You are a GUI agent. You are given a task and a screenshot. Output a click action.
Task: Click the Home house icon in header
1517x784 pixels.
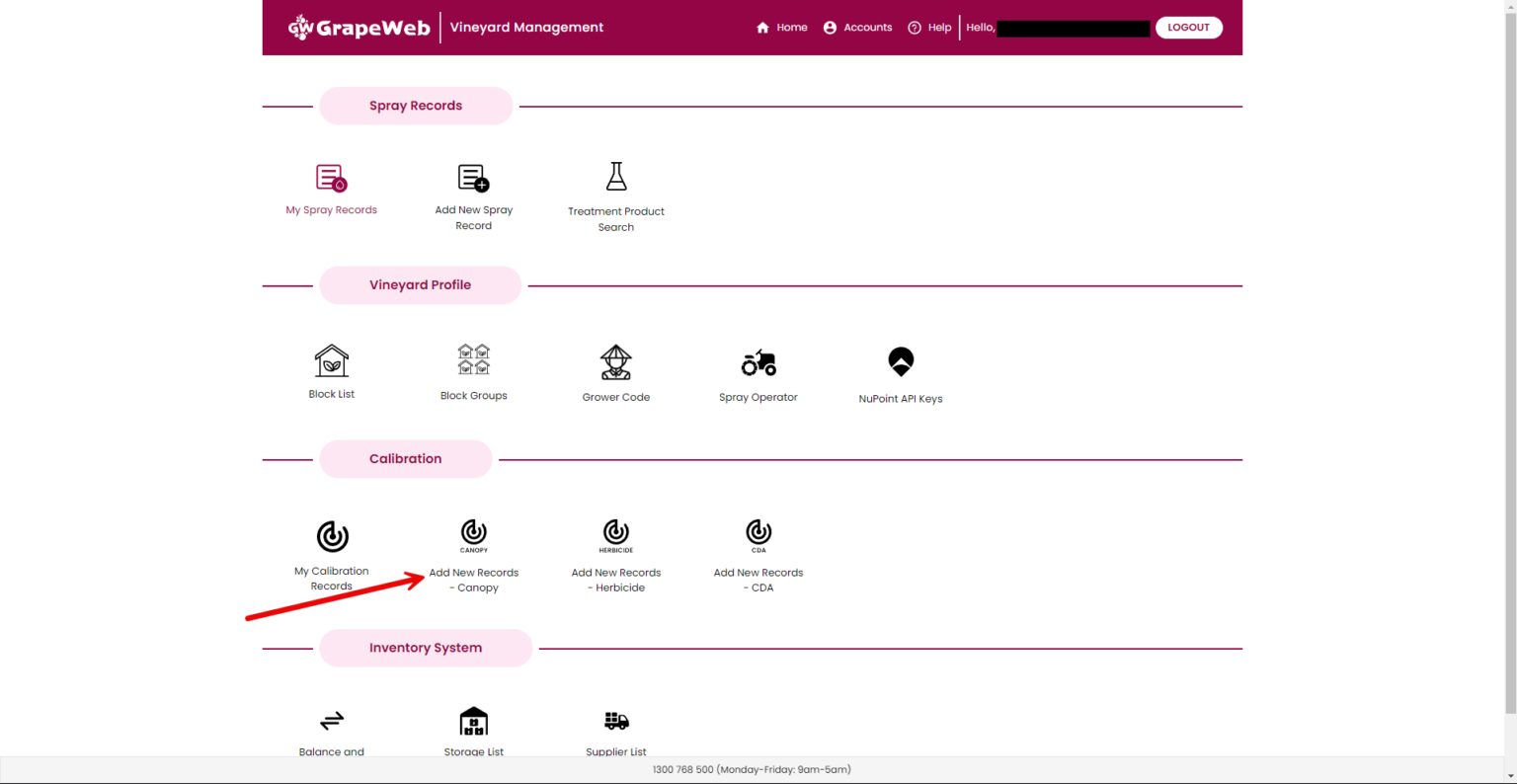point(762,28)
